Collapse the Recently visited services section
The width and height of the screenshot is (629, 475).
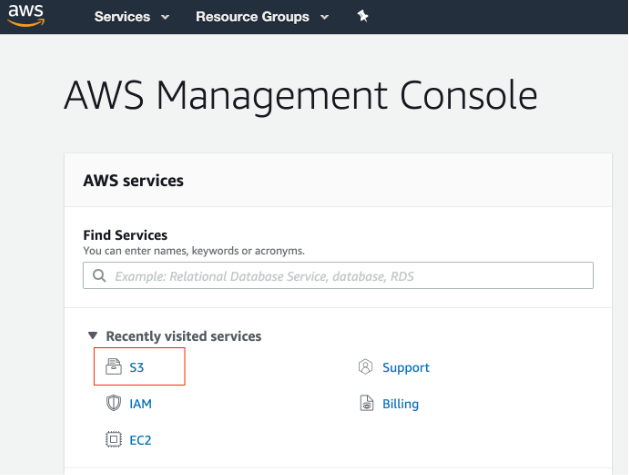(93, 335)
